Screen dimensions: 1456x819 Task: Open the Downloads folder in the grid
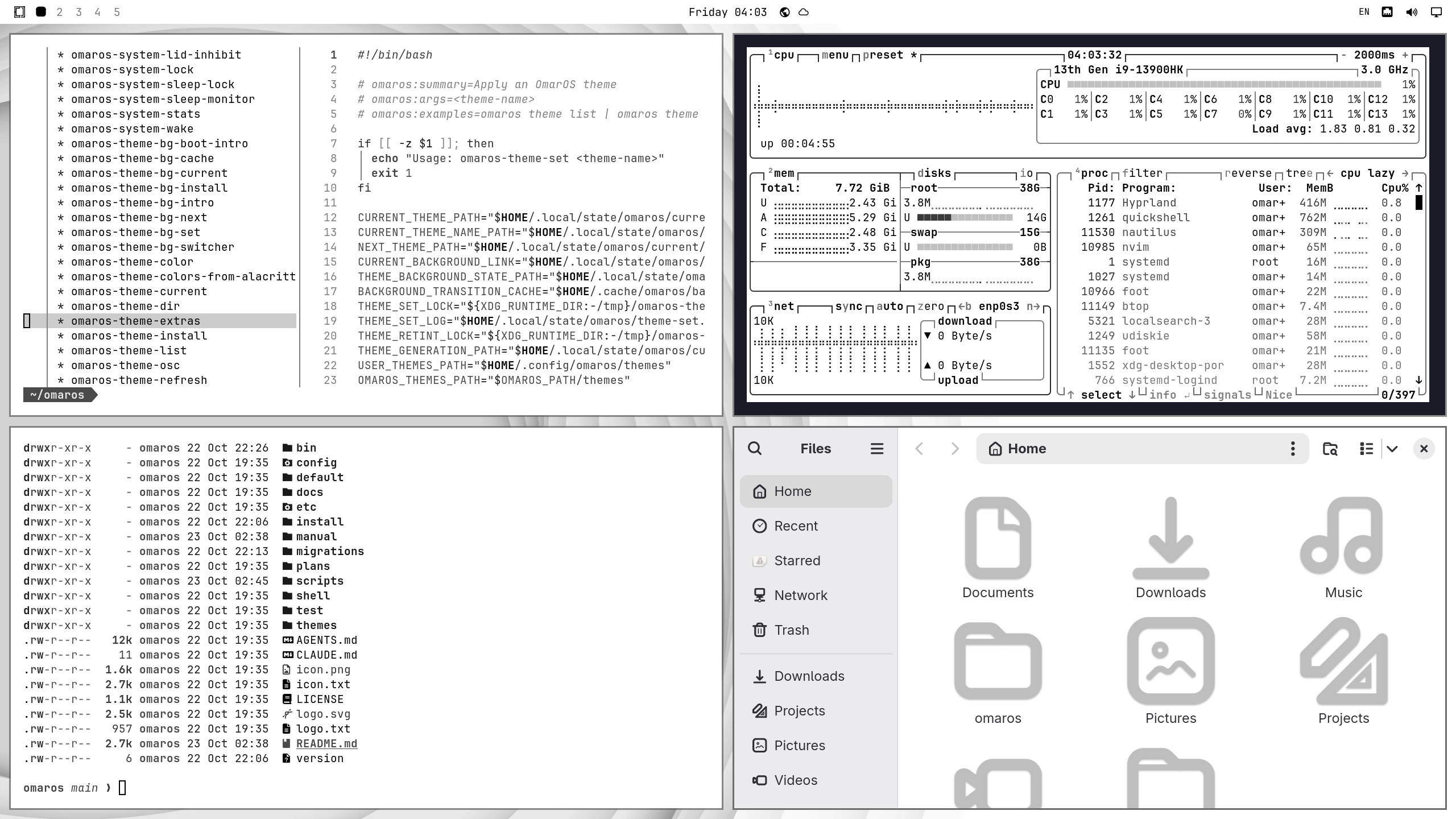[x=1170, y=548]
